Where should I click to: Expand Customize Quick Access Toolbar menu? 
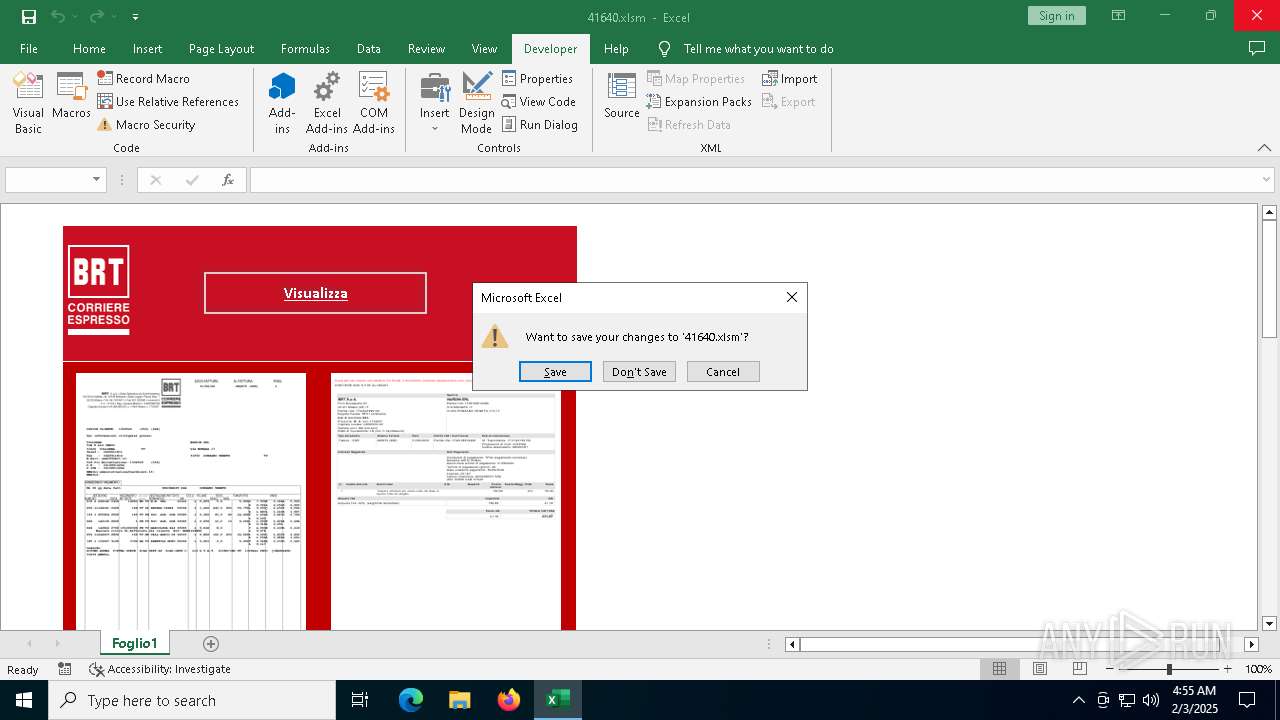[x=135, y=17]
